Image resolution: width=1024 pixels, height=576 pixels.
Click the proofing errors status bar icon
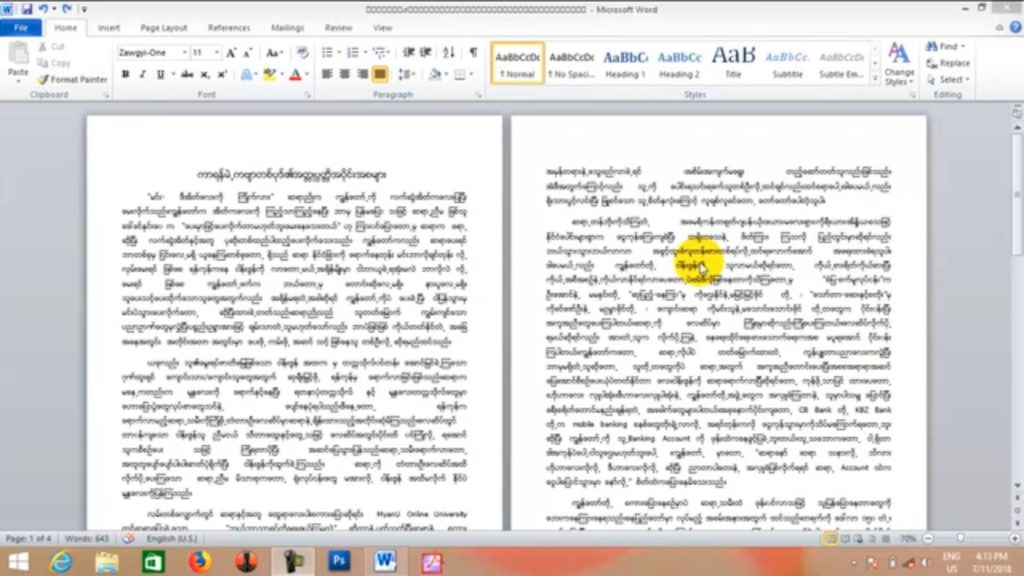[x=128, y=538]
